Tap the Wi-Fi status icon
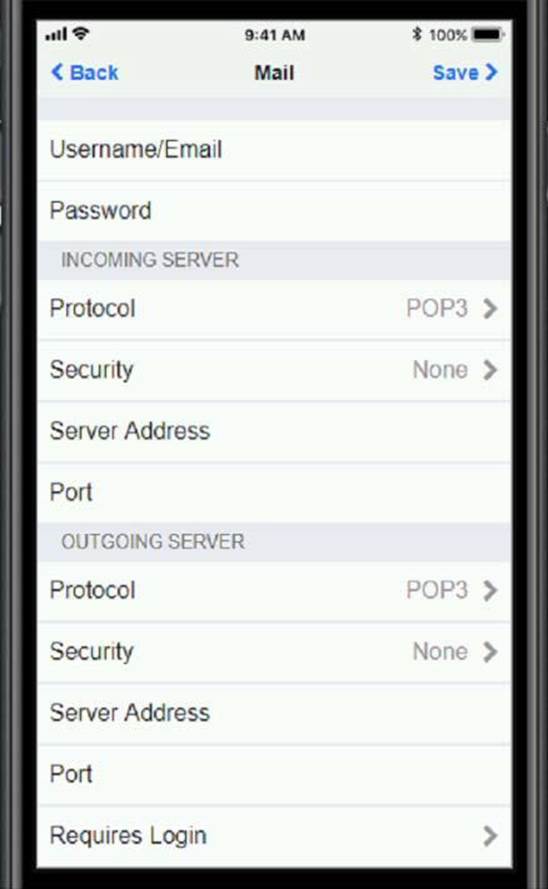The height and width of the screenshot is (889, 548). coord(81,33)
